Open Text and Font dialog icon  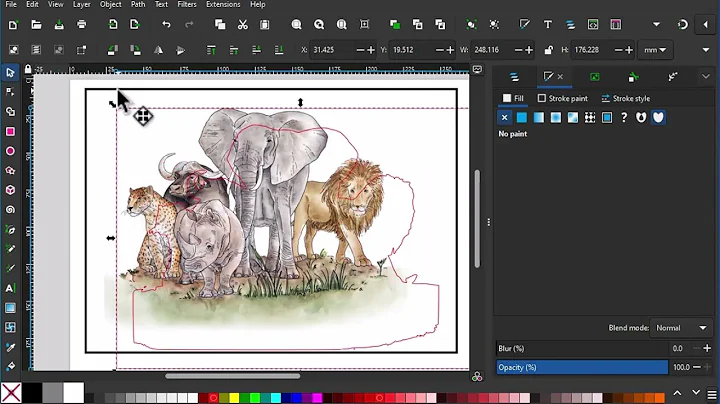pyautogui.click(x=547, y=25)
